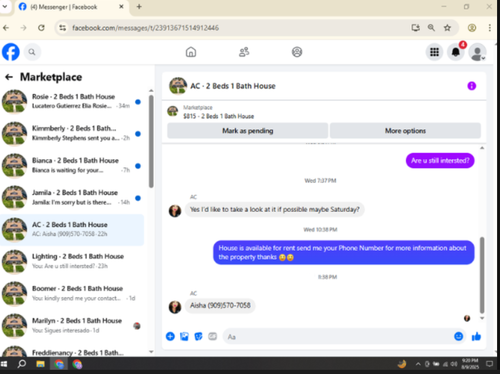Open the taskbar clock and date

(470, 364)
